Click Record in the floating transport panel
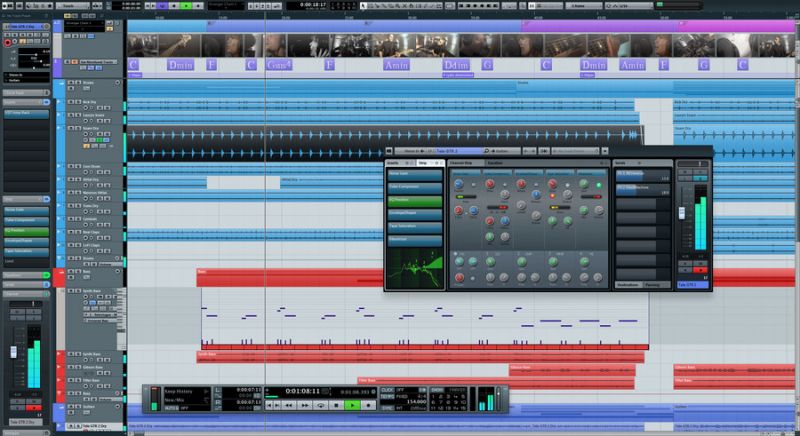The image size is (800, 436). [x=368, y=405]
